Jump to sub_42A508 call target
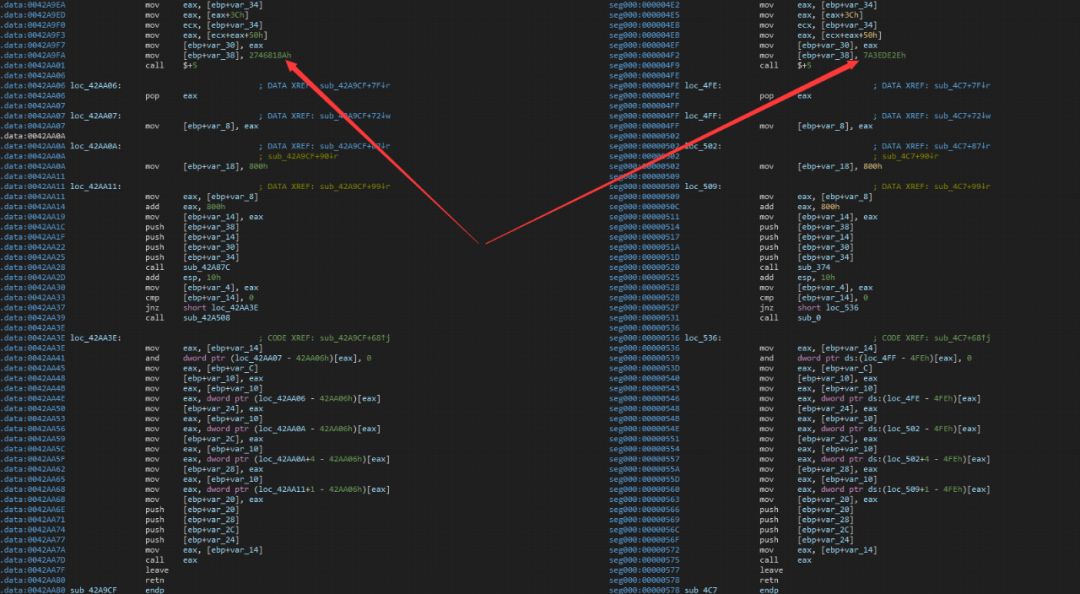Image resolution: width=1080 pixels, height=594 pixels. 207,318
